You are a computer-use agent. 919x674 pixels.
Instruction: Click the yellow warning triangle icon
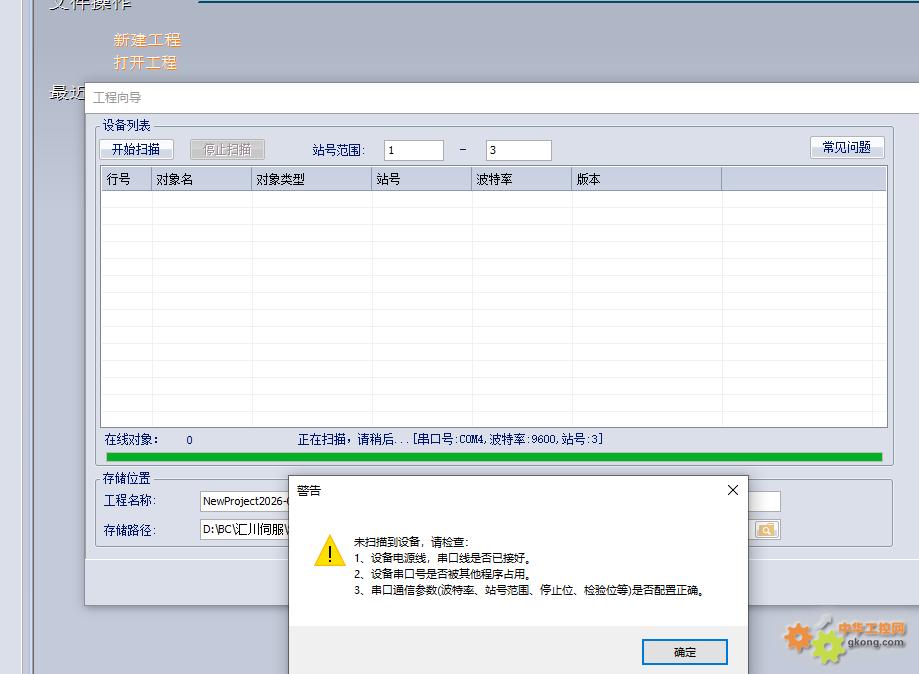pos(329,552)
